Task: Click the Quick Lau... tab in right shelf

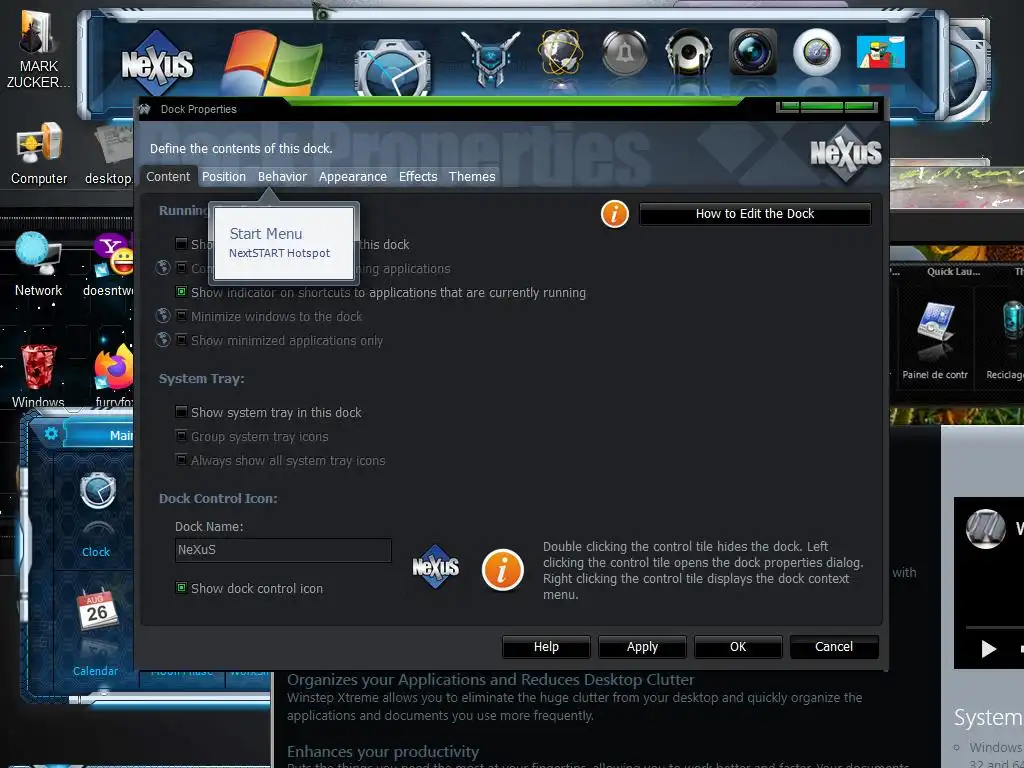Action: tap(953, 272)
